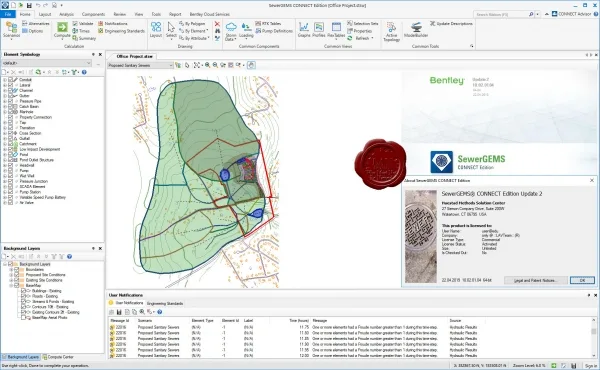The image size is (600, 370).
Task: Open the Proposed Sanitary Sewers scenario dropdown
Action: (x=140, y=65)
